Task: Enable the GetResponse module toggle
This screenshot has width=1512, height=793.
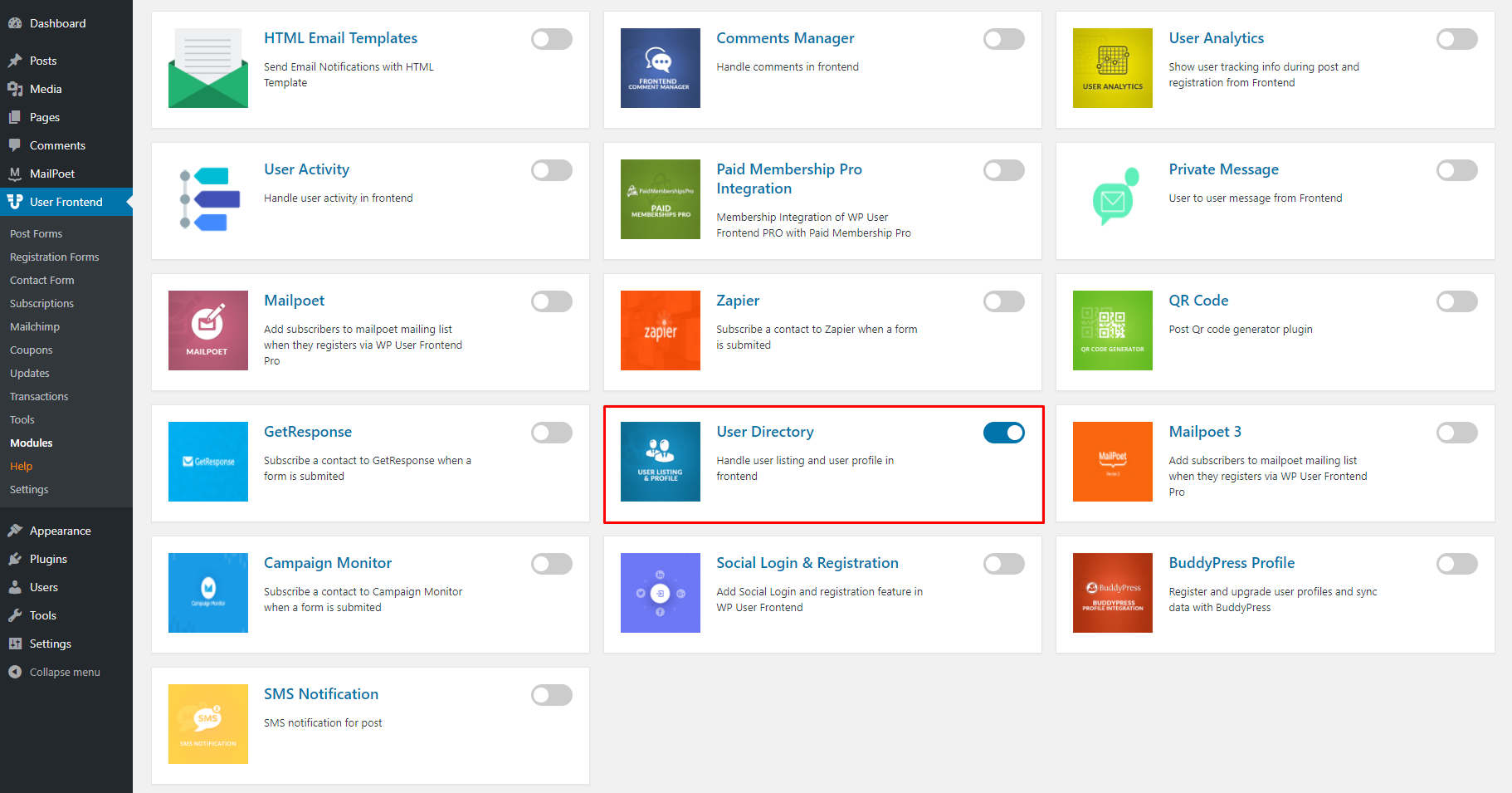Action: coord(552,433)
